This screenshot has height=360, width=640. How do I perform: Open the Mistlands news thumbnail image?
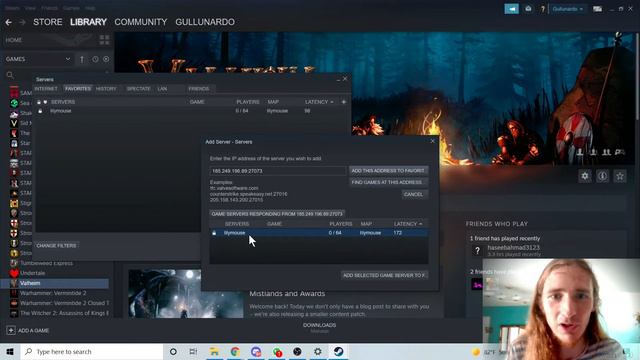(x=186, y=293)
